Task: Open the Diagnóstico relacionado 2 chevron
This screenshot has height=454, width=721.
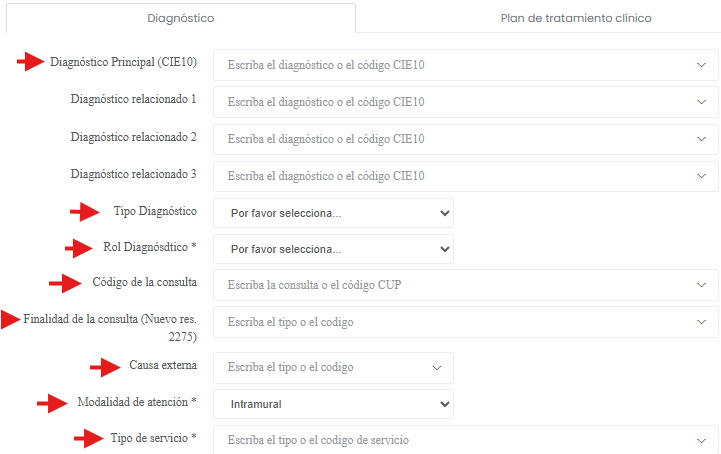Action: [x=701, y=139]
